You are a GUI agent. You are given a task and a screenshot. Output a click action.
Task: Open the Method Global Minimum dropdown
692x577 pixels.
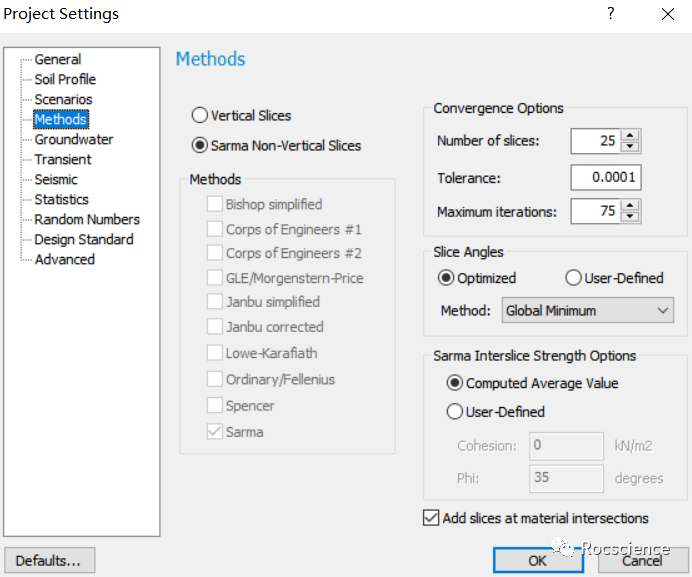[587, 311]
